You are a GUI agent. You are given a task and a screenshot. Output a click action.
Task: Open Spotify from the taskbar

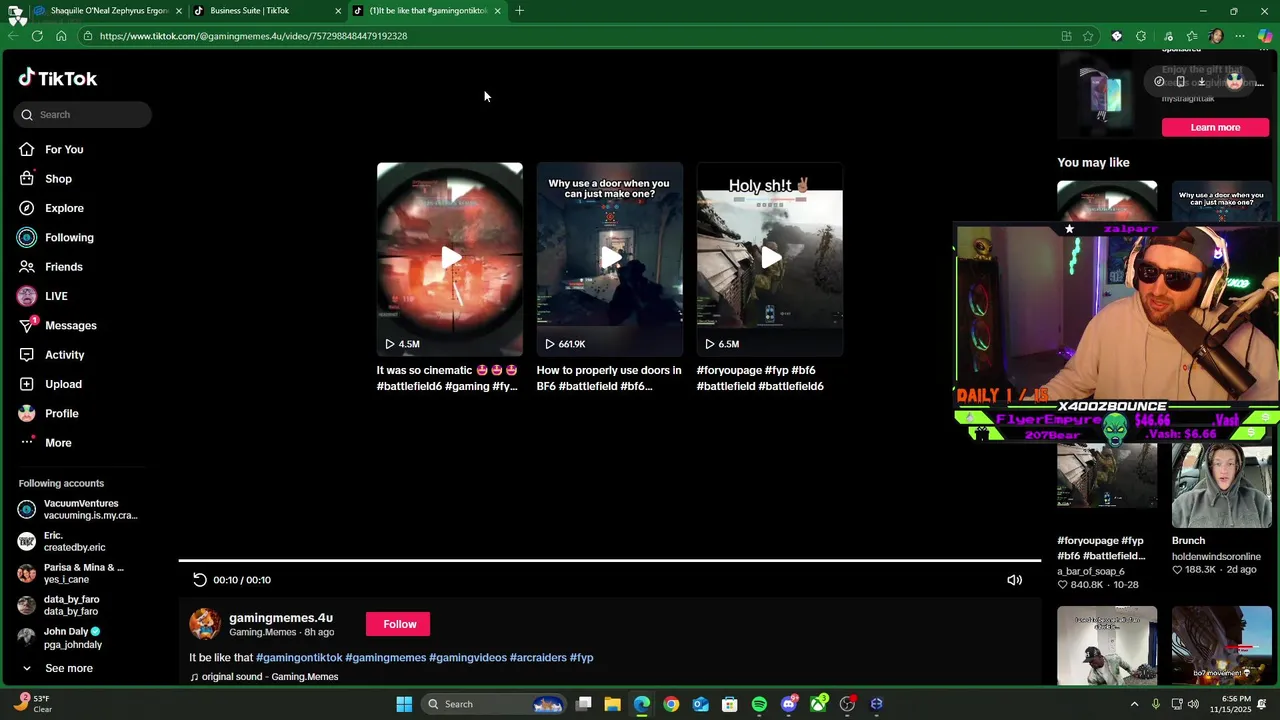point(759,704)
